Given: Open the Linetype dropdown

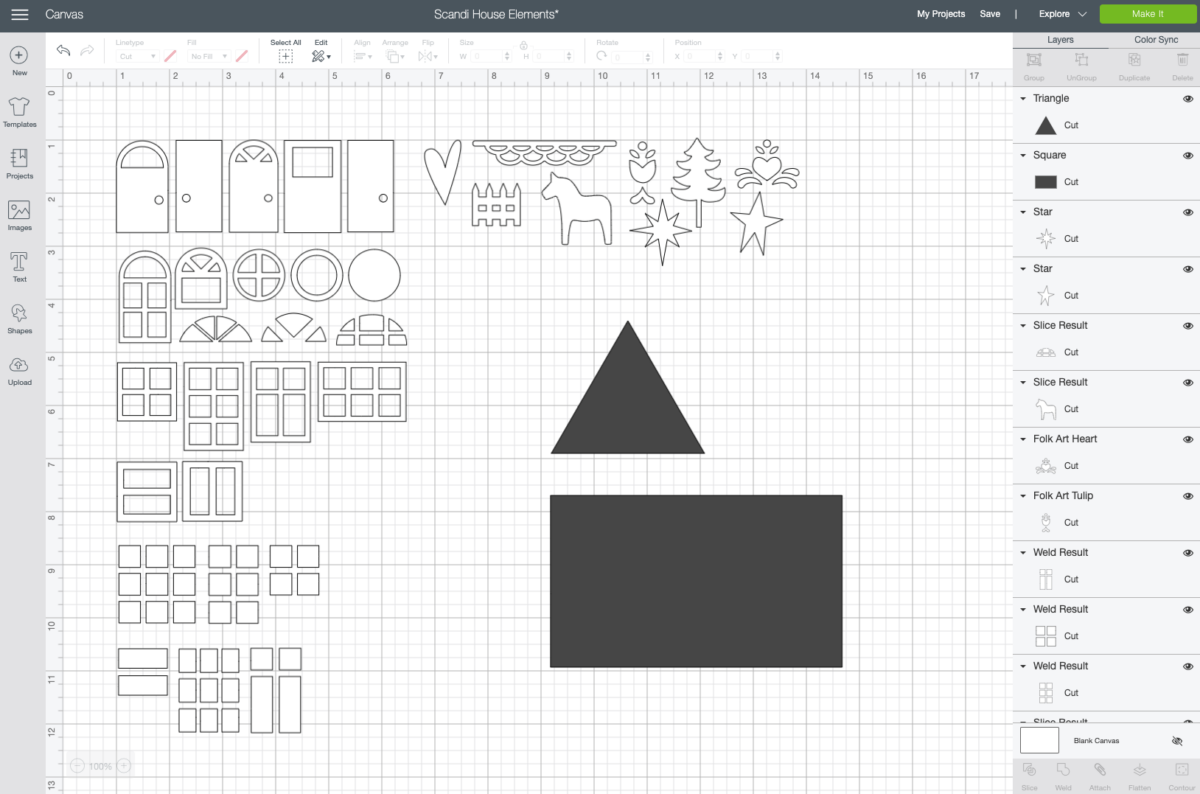Looking at the screenshot, I should [136, 57].
